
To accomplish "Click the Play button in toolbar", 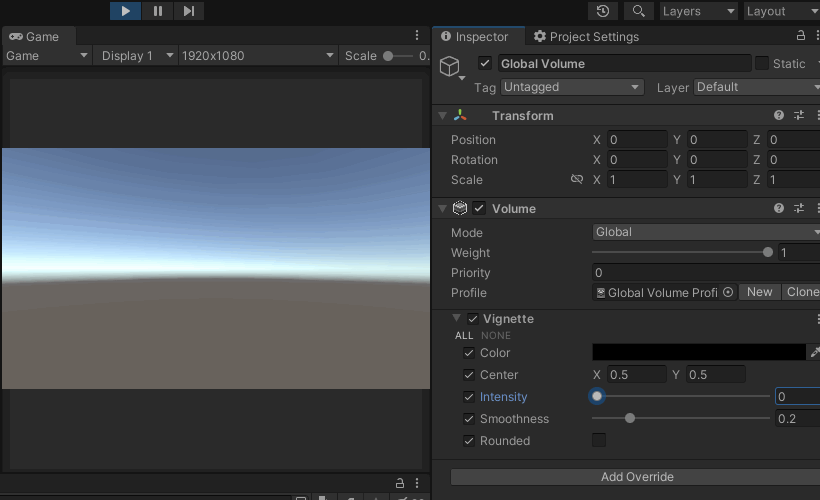I will click(x=125, y=11).
